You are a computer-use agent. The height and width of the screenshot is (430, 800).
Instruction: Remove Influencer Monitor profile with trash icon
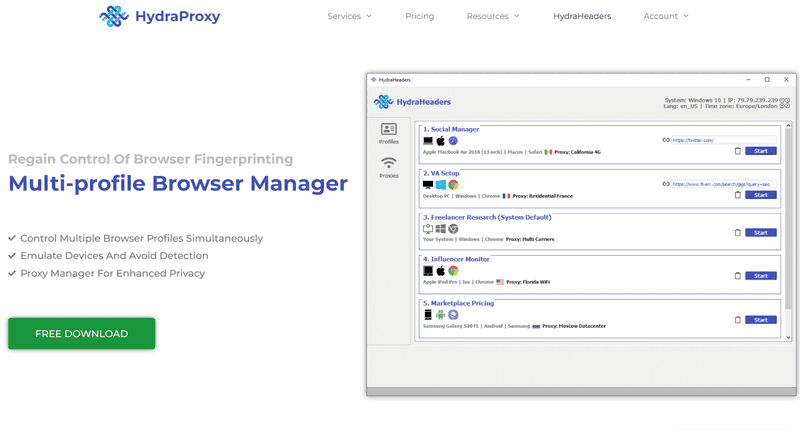[x=737, y=276]
